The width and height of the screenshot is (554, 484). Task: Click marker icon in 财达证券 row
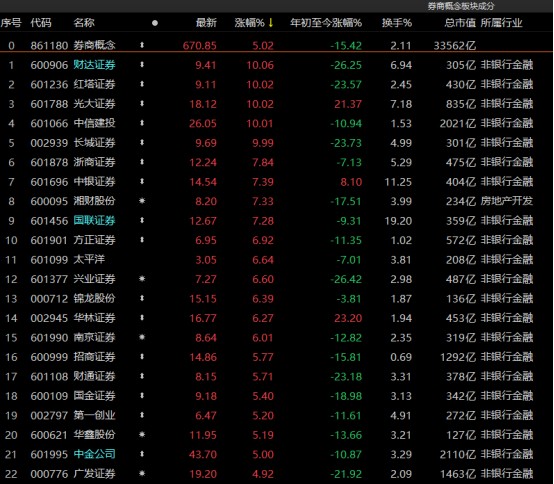tap(142, 65)
